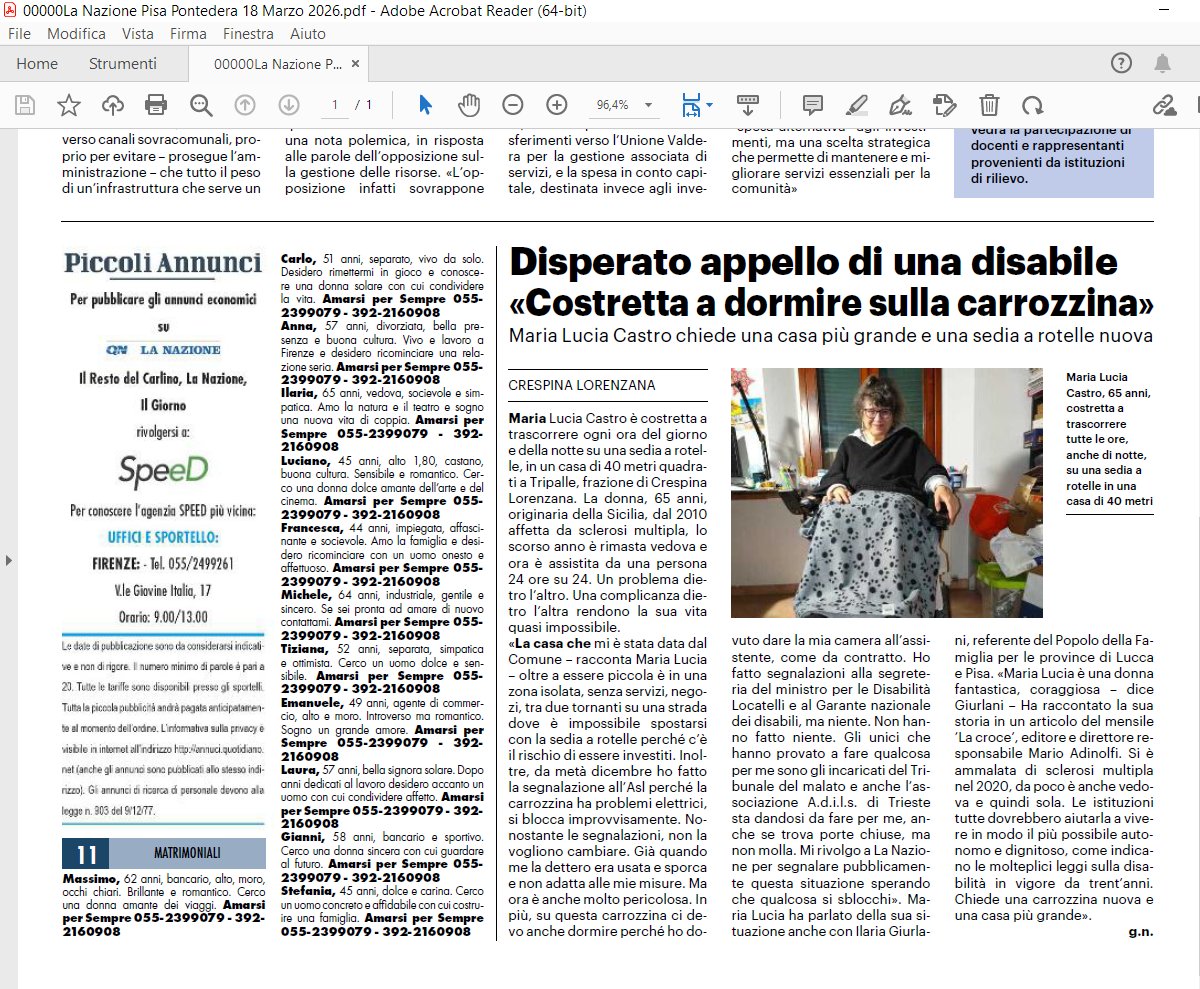
Task: Open the search magnifier tool
Action: point(201,104)
